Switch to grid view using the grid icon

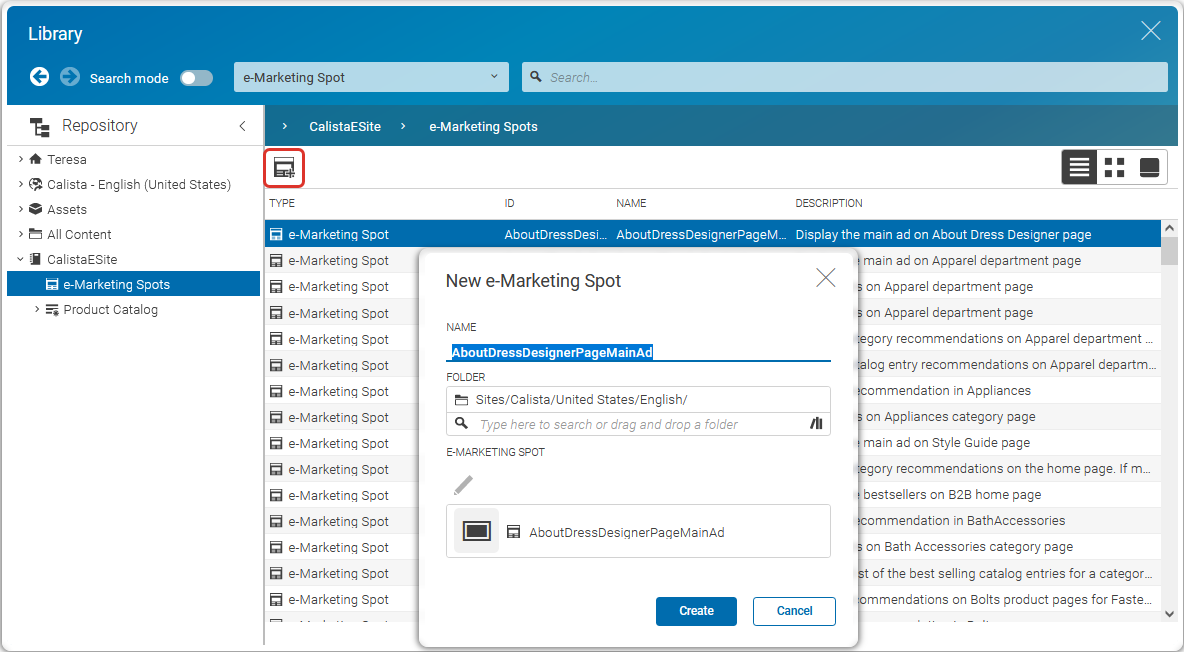tap(1114, 167)
